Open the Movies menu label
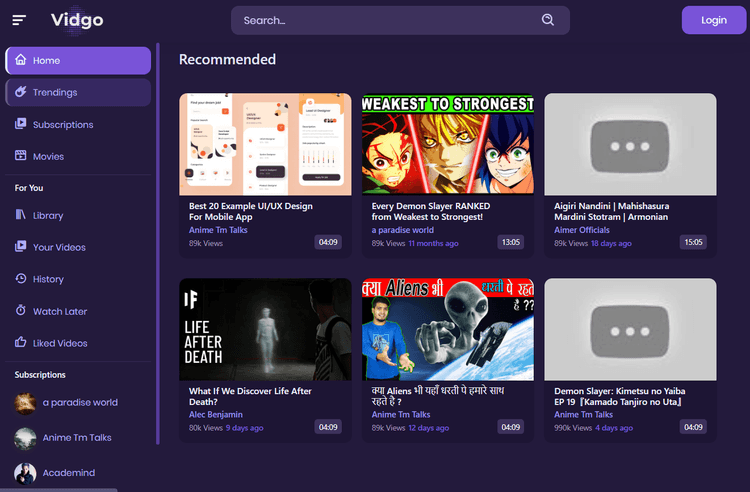750x492 pixels. point(48,156)
